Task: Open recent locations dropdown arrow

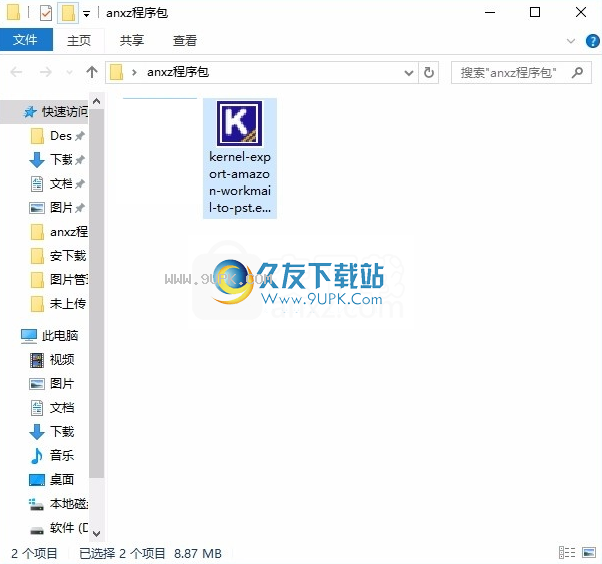Action: (69, 72)
